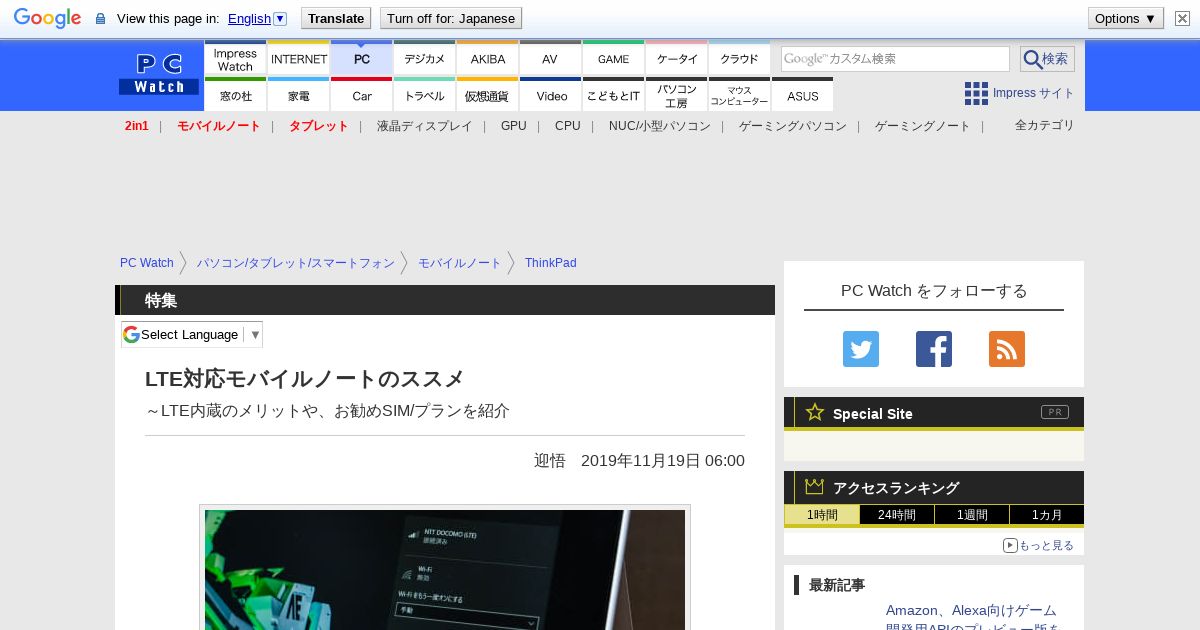Open the 液晶ディスプレイ category link
Image resolution: width=1200 pixels, height=630 pixels.
click(425, 126)
